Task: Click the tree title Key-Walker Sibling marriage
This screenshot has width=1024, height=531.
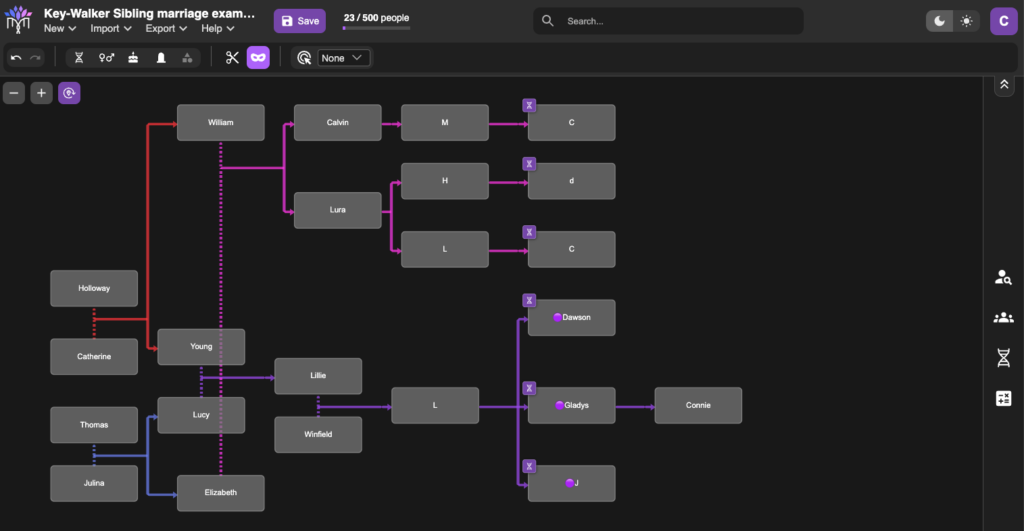Action: point(149,13)
